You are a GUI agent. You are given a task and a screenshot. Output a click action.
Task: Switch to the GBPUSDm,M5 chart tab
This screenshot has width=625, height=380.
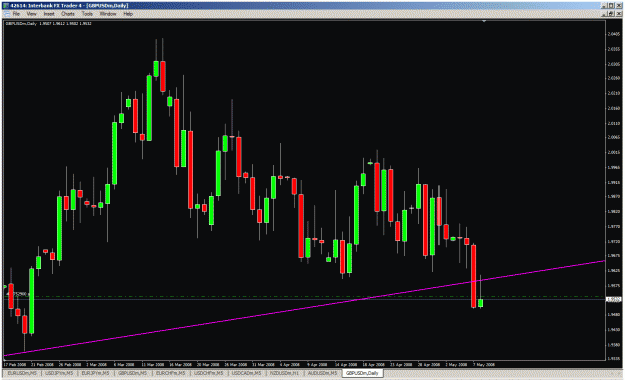tap(132, 373)
